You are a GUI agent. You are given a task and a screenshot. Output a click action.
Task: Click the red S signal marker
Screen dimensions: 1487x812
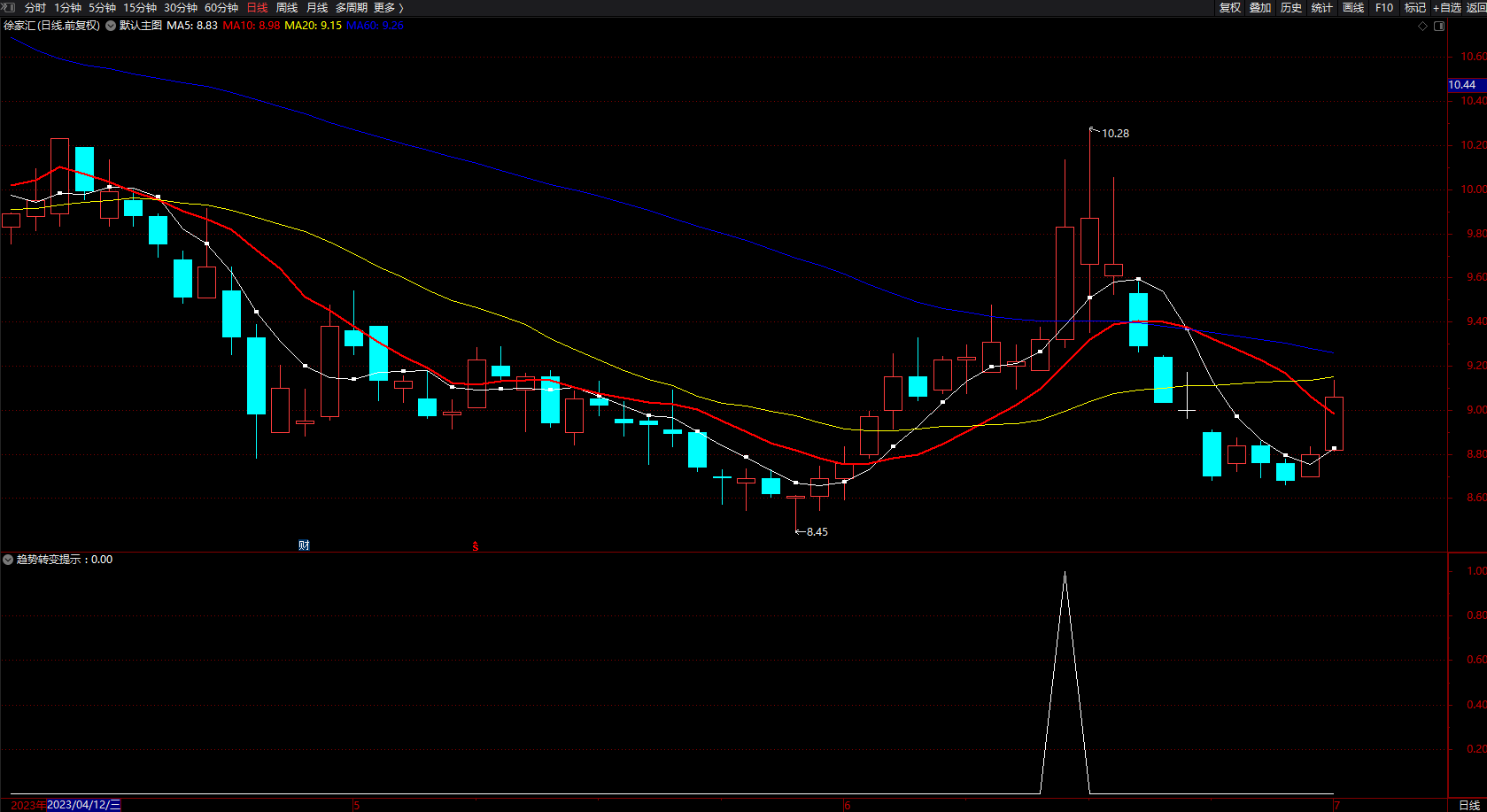(x=476, y=546)
